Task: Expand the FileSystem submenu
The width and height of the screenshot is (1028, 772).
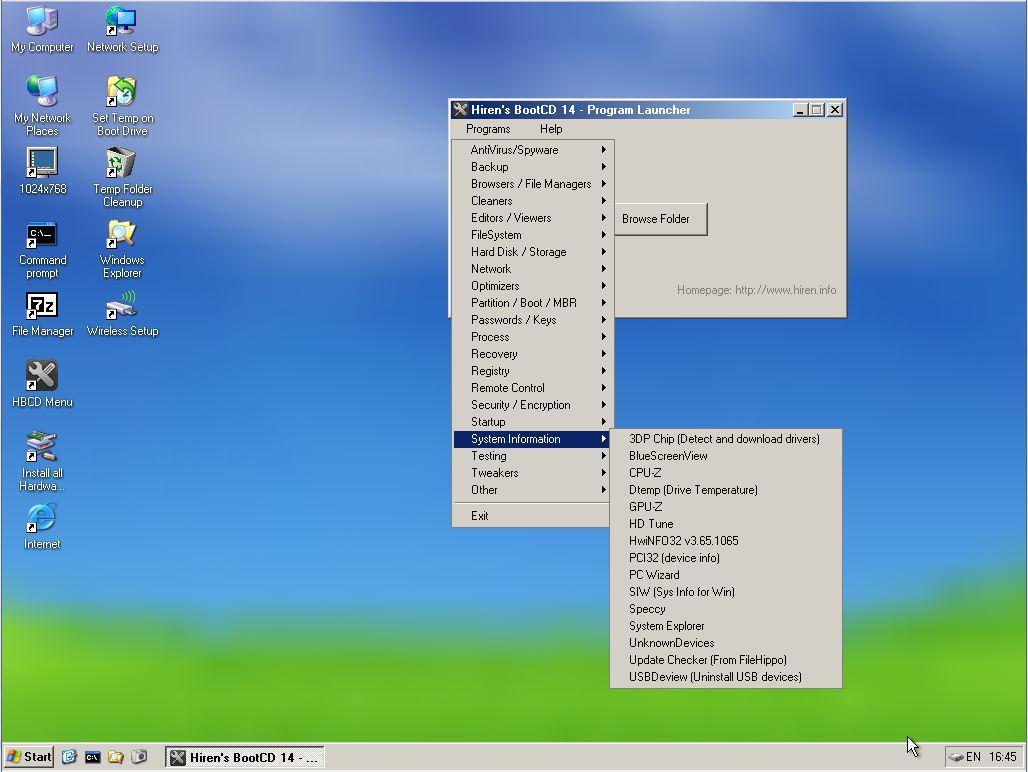Action: pyautogui.click(x=532, y=235)
